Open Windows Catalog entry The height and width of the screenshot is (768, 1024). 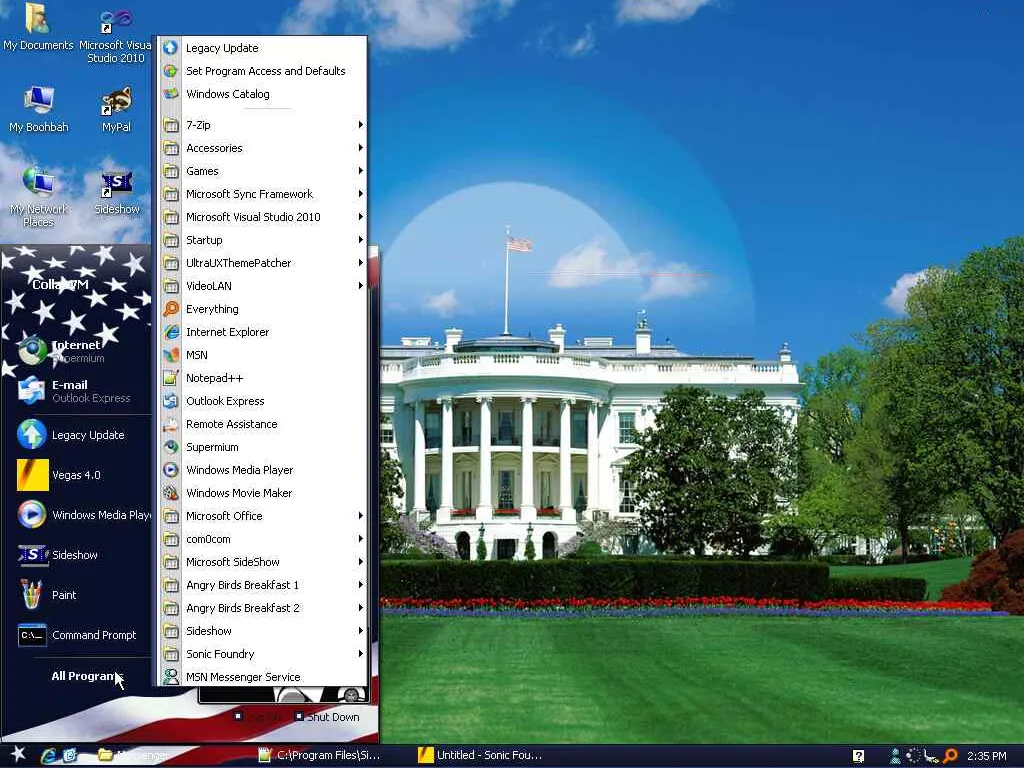pos(261,94)
